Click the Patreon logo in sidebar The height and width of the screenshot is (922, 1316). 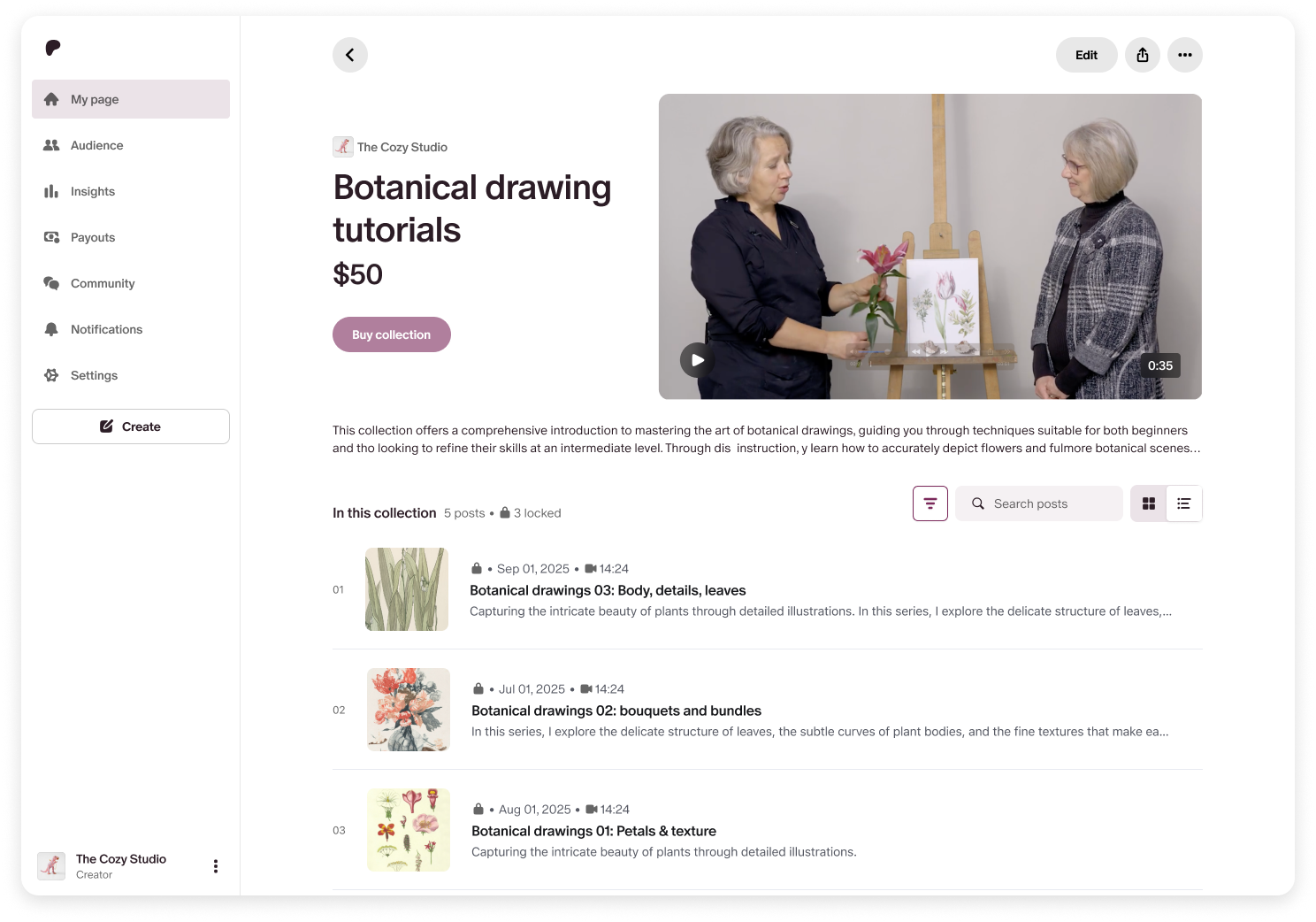point(53,48)
